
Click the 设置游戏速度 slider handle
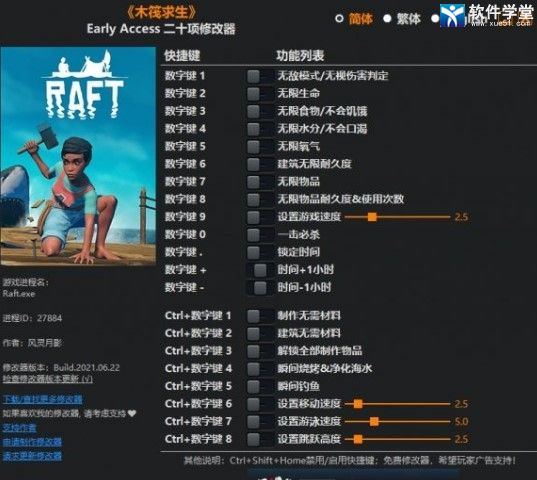point(372,217)
